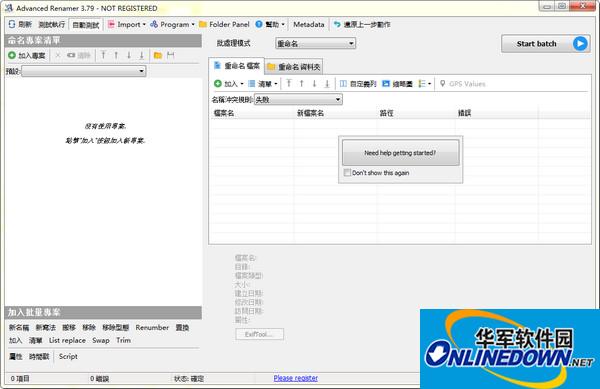Click the refresh icon in main toolbar

(12, 24)
